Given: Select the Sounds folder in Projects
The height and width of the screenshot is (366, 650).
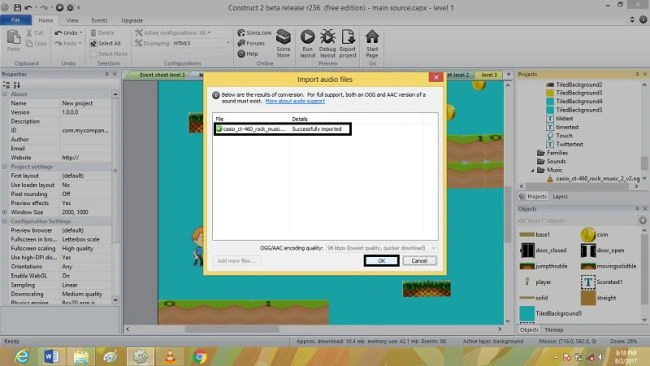Looking at the screenshot, I should 552,162.
